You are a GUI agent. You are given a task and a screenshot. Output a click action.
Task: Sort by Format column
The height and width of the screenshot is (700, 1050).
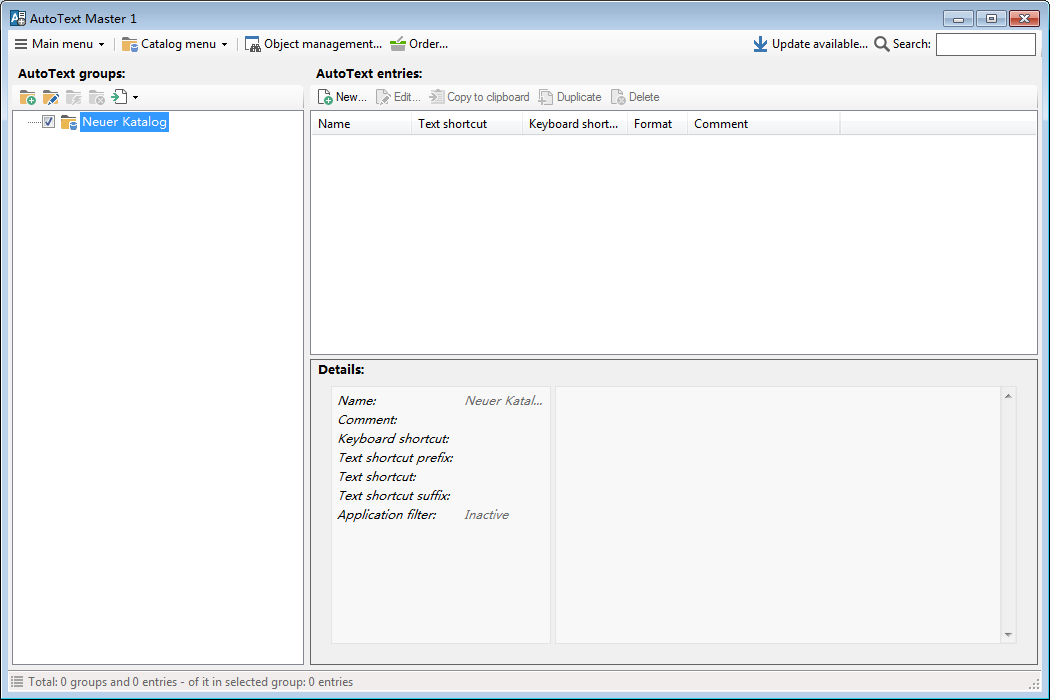click(x=658, y=124)
